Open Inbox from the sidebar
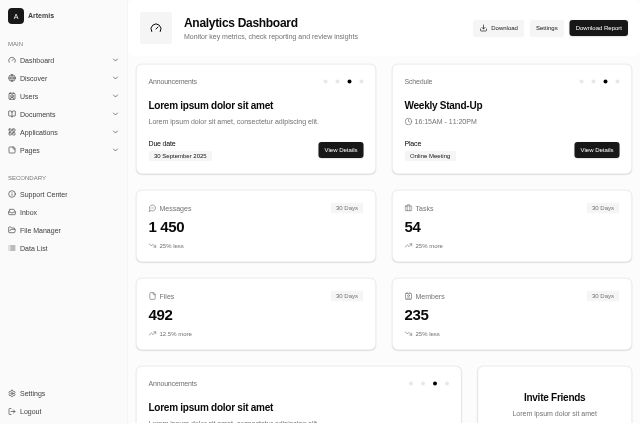Screen dimensions: 640x424 (x=28, y=212)
